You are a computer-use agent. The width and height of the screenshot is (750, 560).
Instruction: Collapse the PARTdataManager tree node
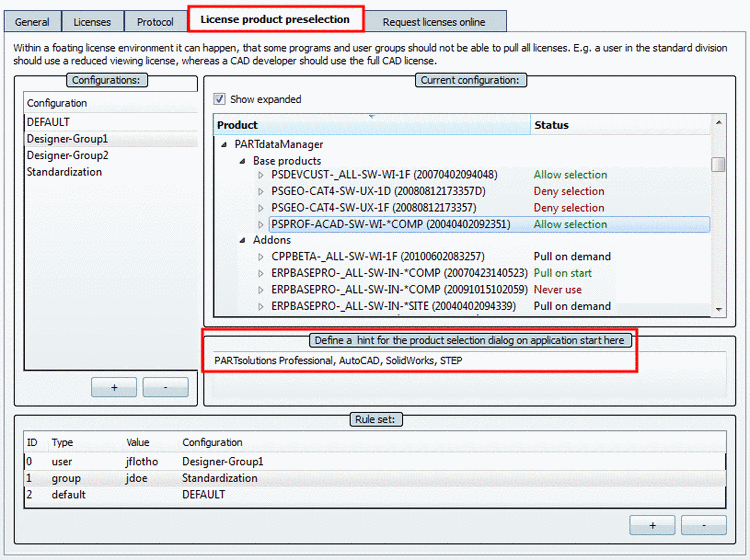pyautogui.click(x=224, y=144)
